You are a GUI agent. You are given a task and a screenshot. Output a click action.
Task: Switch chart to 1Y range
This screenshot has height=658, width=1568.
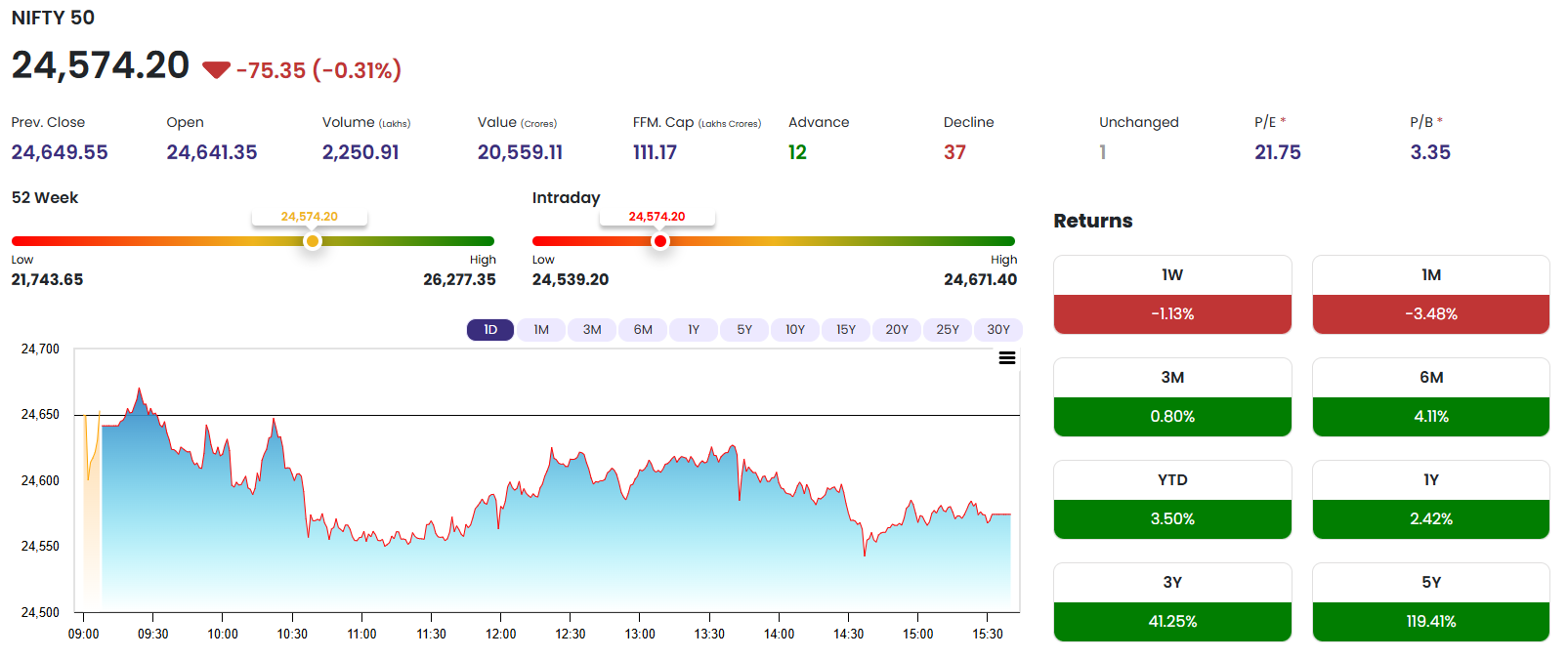[694, 330]
